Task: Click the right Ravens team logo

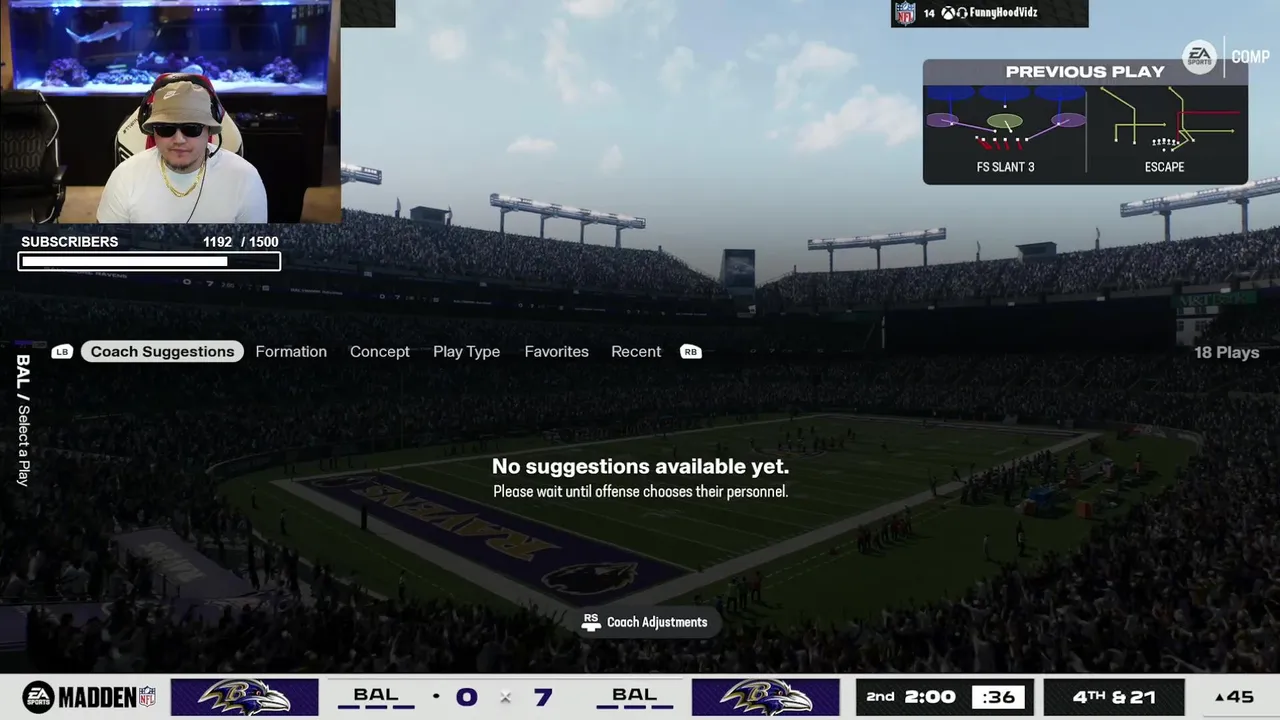Action: point(765,697)
